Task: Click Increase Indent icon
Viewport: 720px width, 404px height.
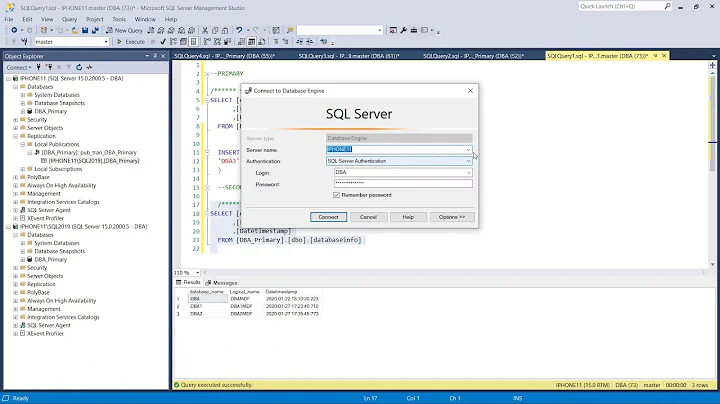Action: click(309, 42)
